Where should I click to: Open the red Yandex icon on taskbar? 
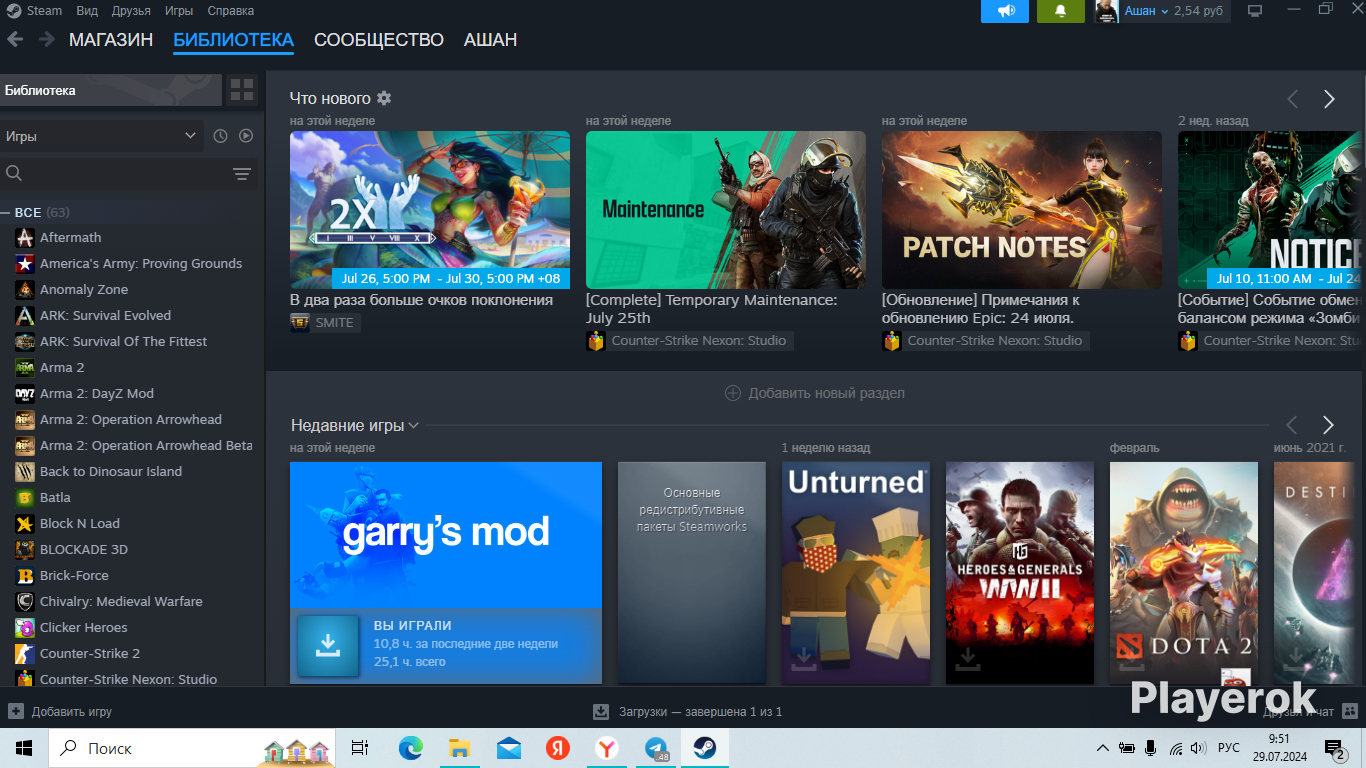(558, 748)
